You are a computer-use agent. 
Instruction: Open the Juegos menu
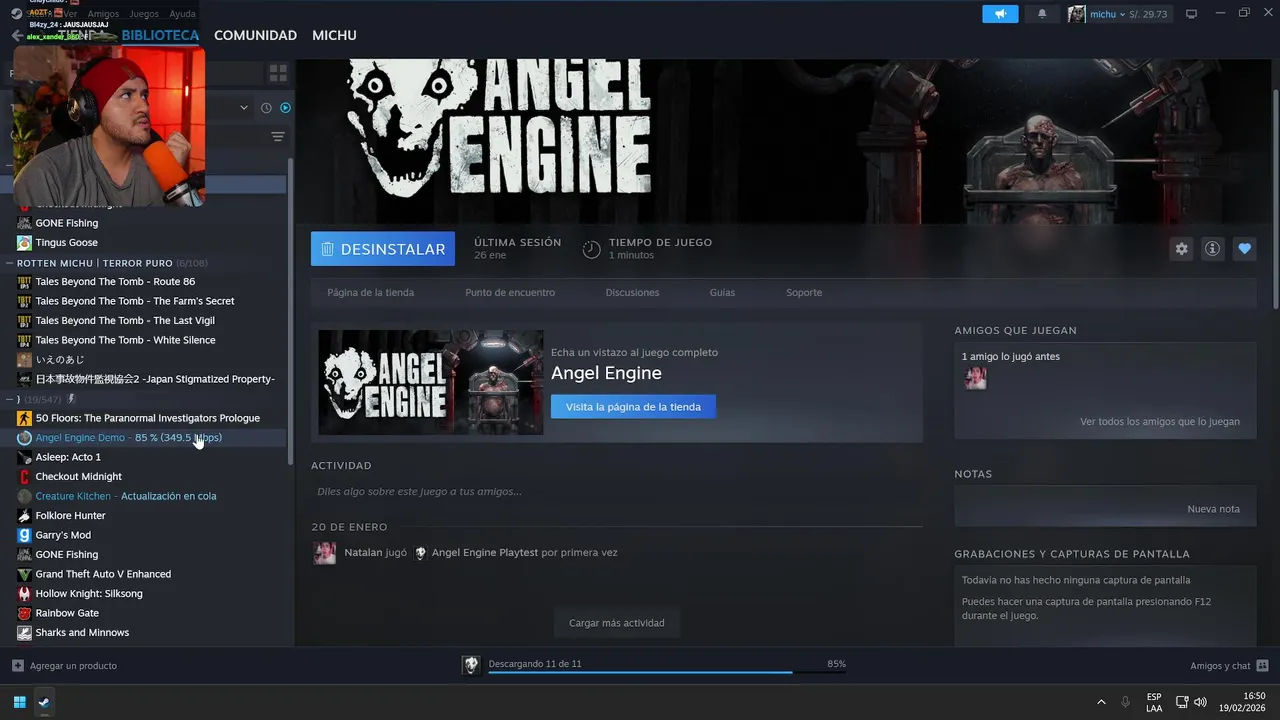144,14
